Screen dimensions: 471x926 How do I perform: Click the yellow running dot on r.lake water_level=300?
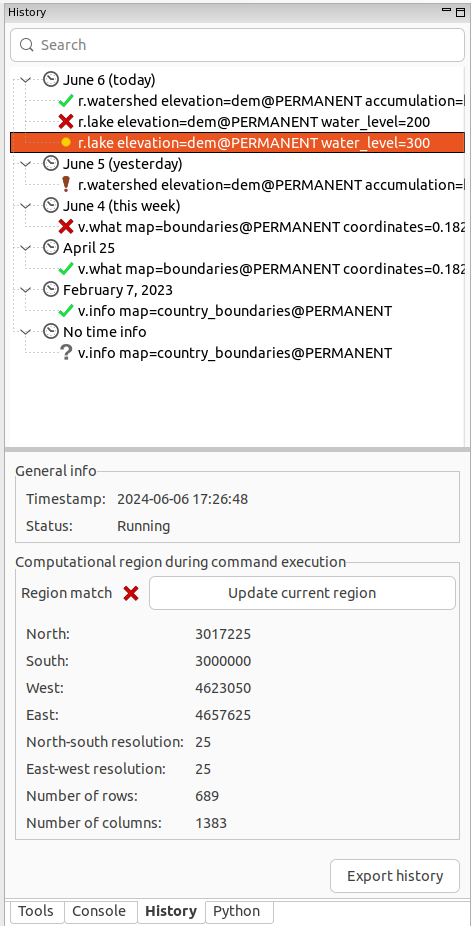point(66,143)
